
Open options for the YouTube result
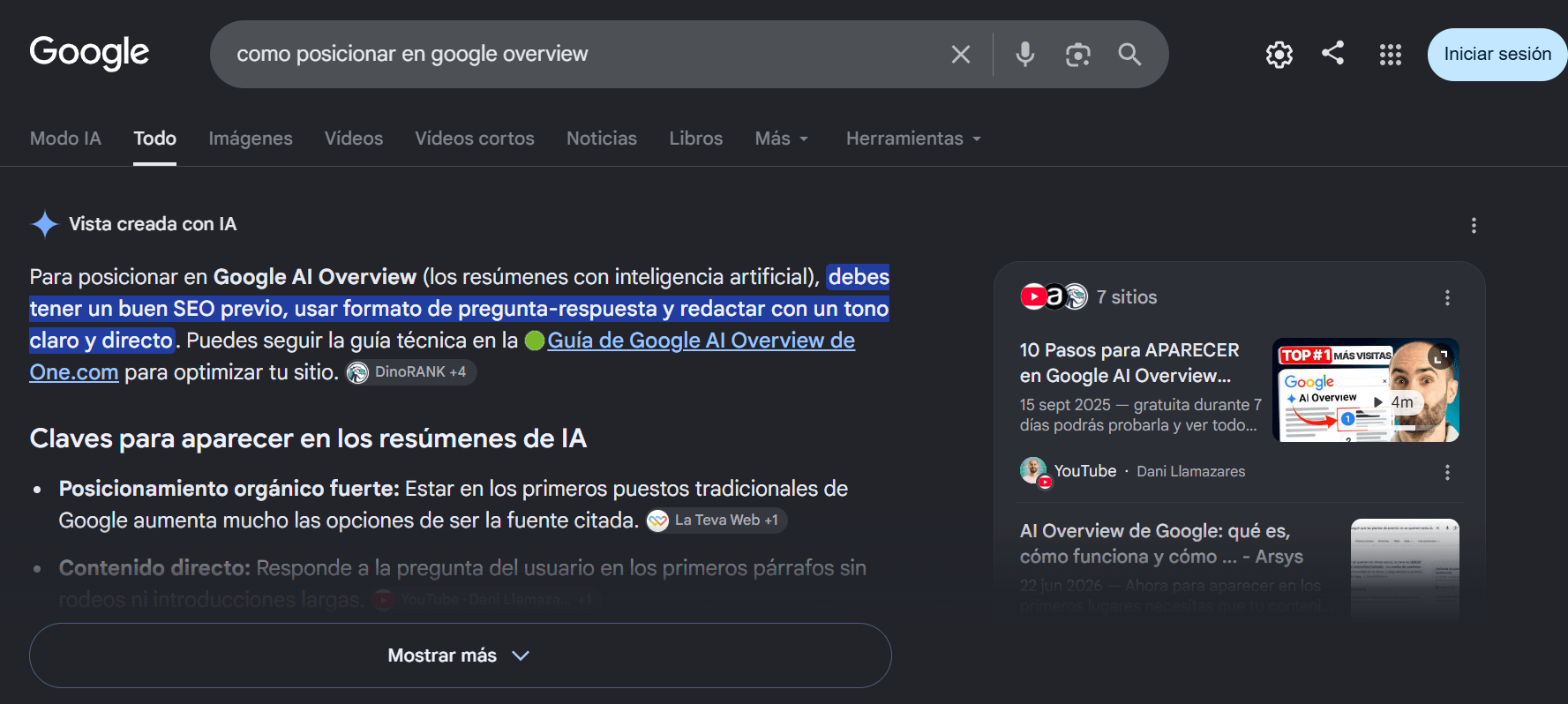click(1447, 473)
